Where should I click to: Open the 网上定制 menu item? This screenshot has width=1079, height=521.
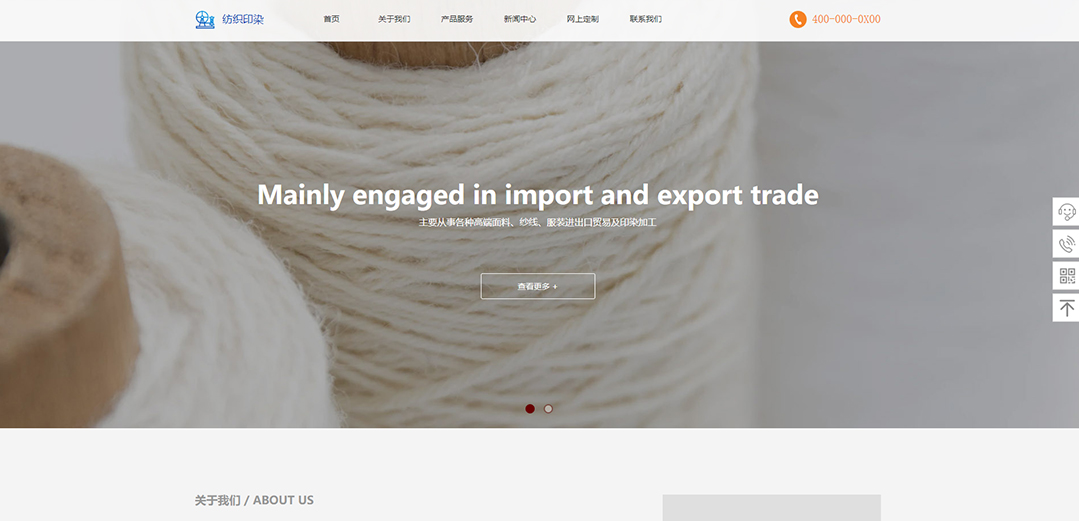[583, 19]
